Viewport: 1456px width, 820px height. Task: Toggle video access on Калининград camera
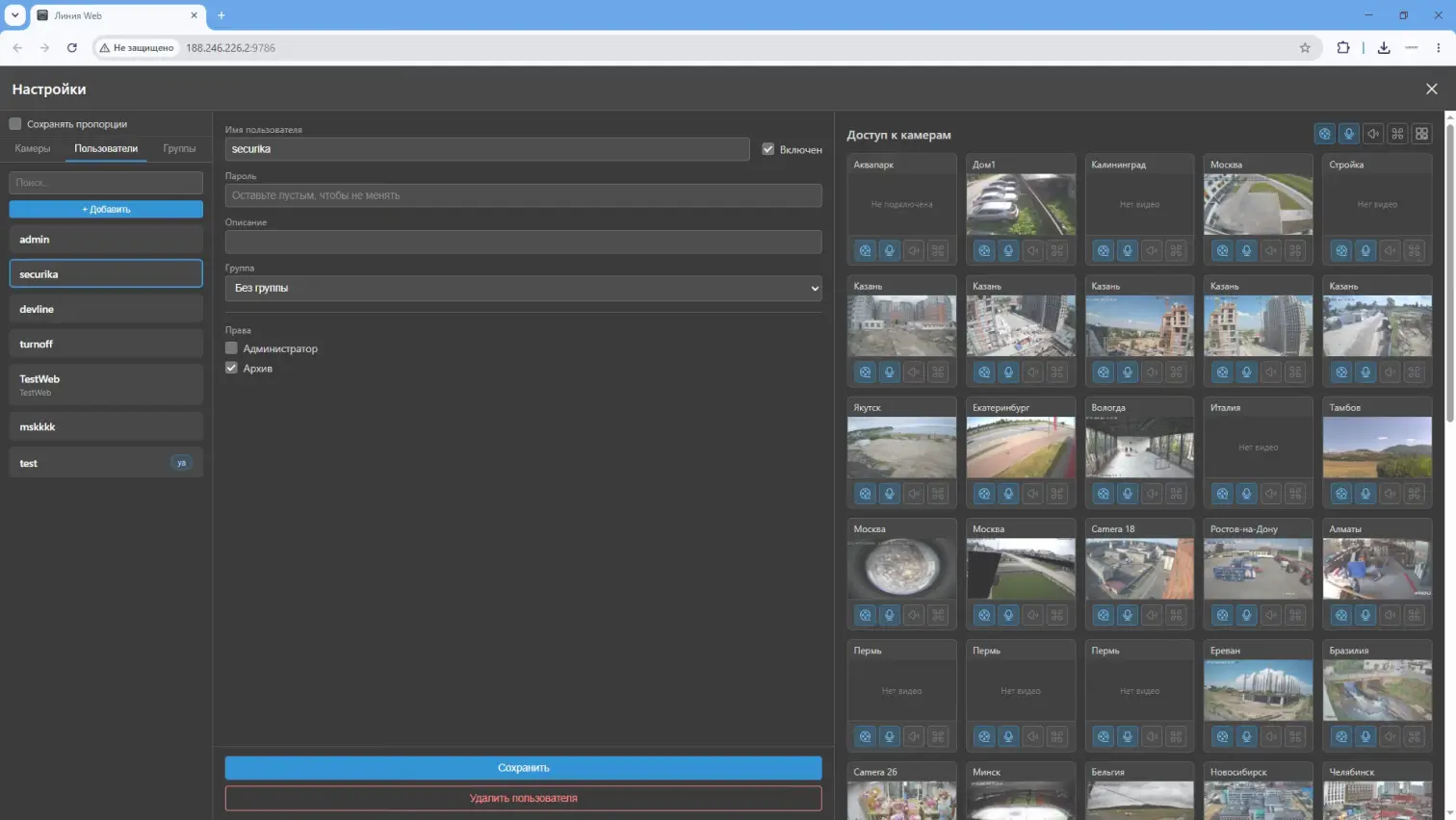pos(1104,251)
